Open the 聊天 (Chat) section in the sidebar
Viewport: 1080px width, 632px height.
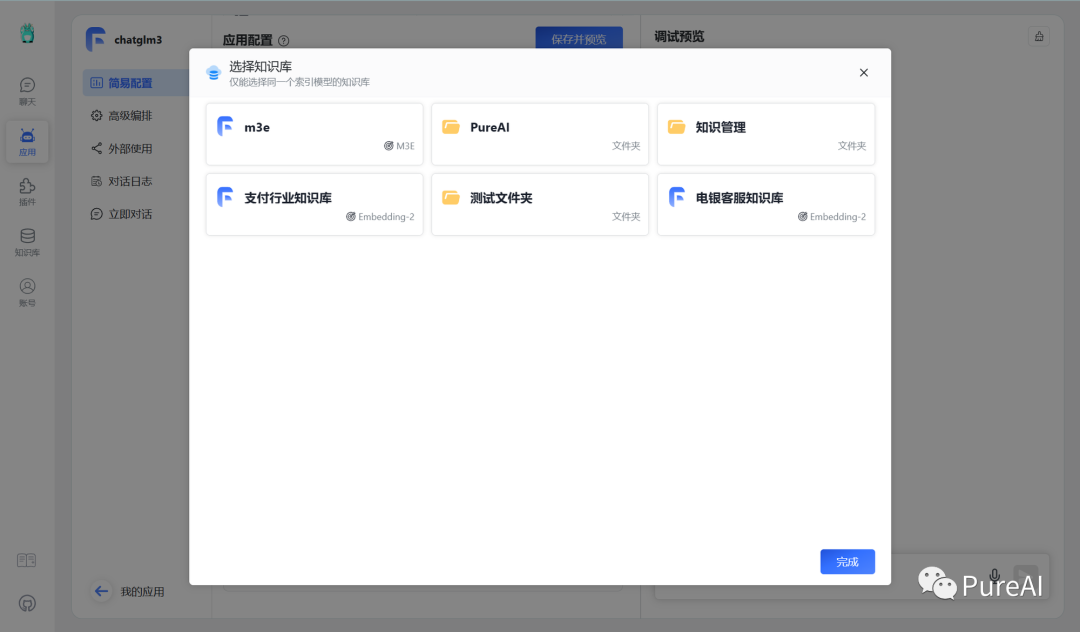(27, 92)
